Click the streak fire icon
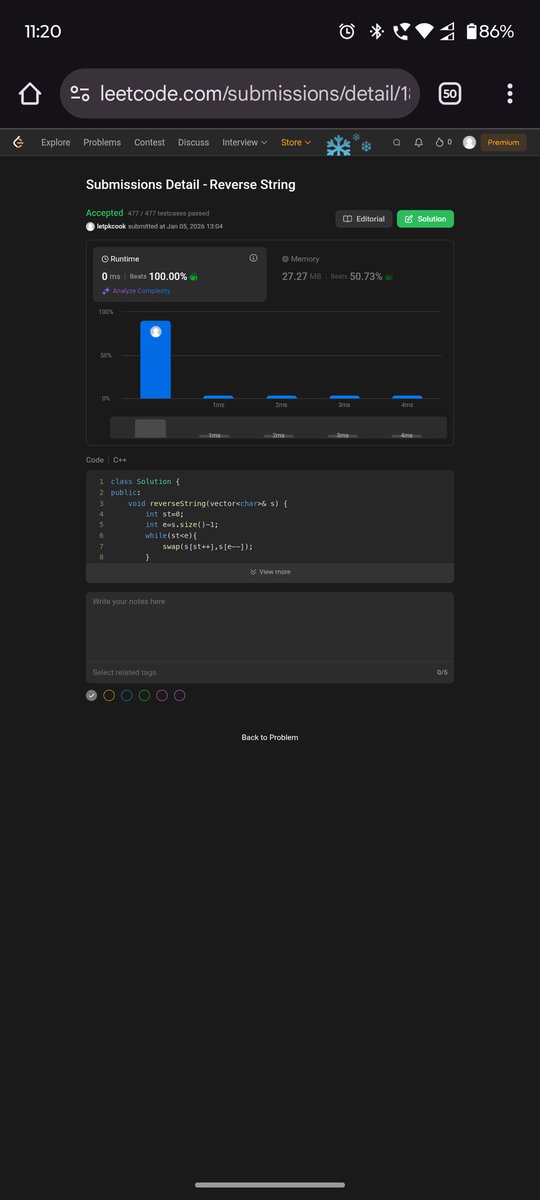 440,143
